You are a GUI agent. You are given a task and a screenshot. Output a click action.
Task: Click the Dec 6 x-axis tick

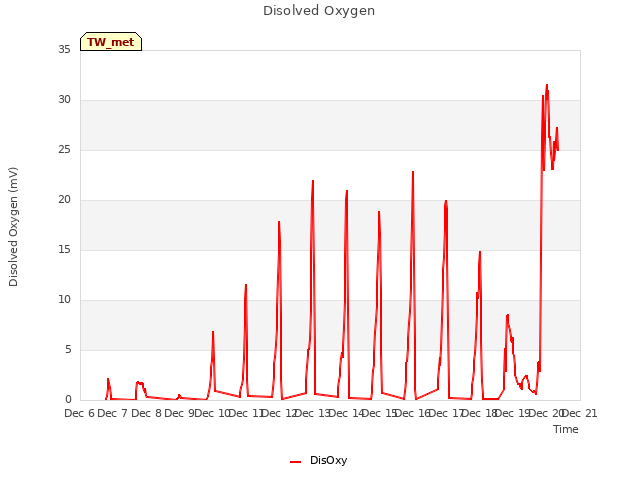click(80, 413)
